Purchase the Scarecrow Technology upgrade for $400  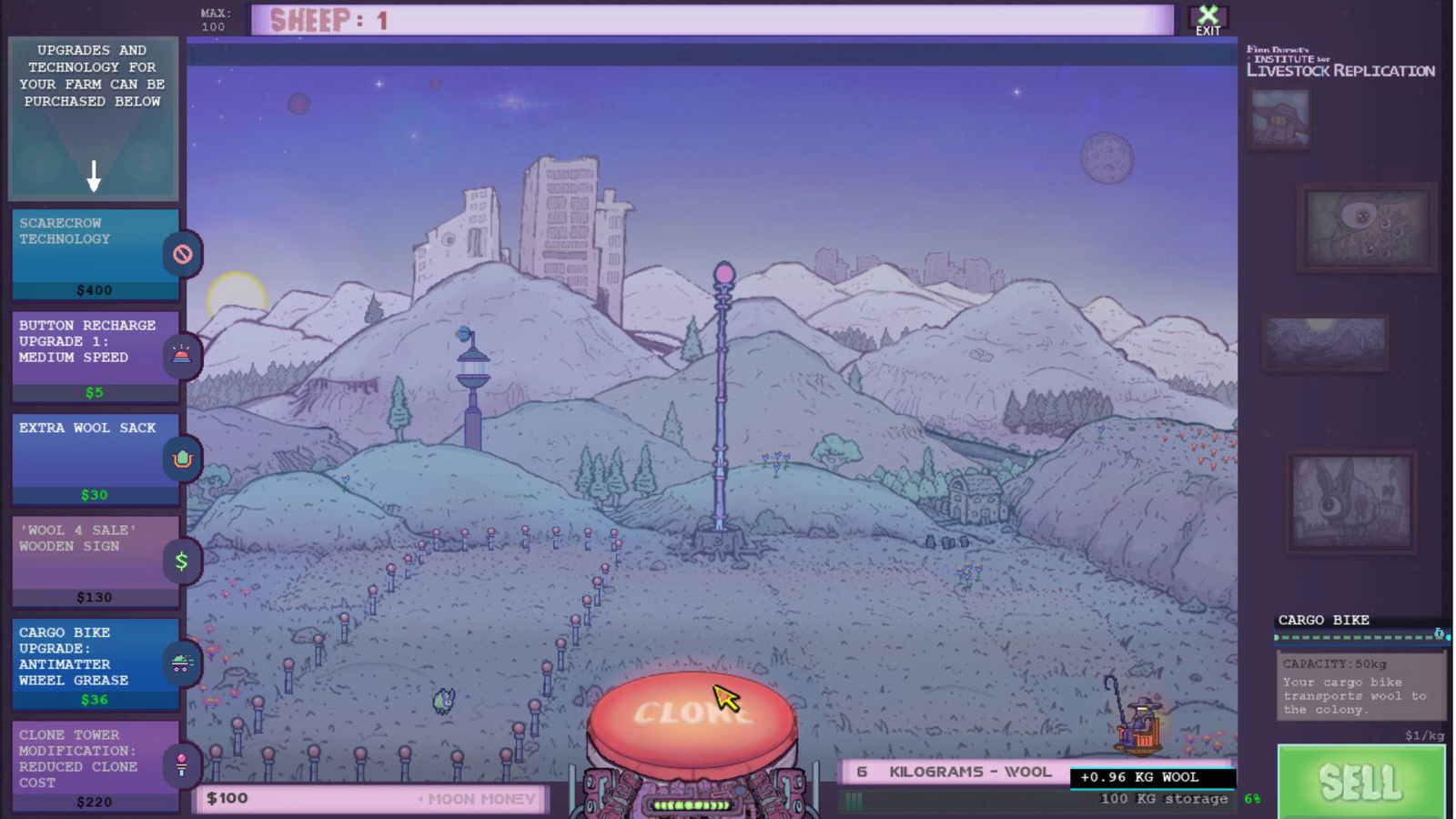[x=91, y=255]
